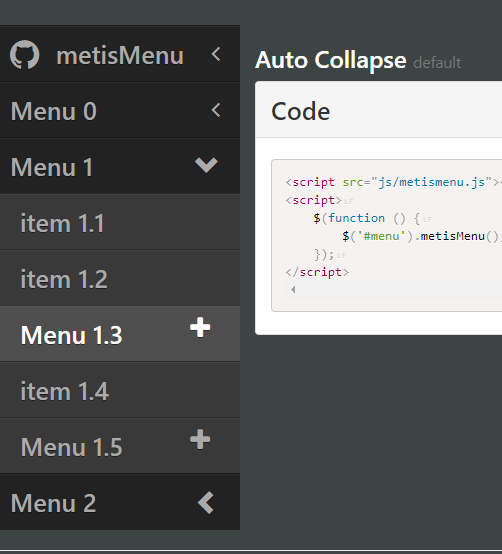Image resolution: width=502 pixels, height=554 pixels.
Task: Open the Menu 0 entry
Action: tap(120, 110)
